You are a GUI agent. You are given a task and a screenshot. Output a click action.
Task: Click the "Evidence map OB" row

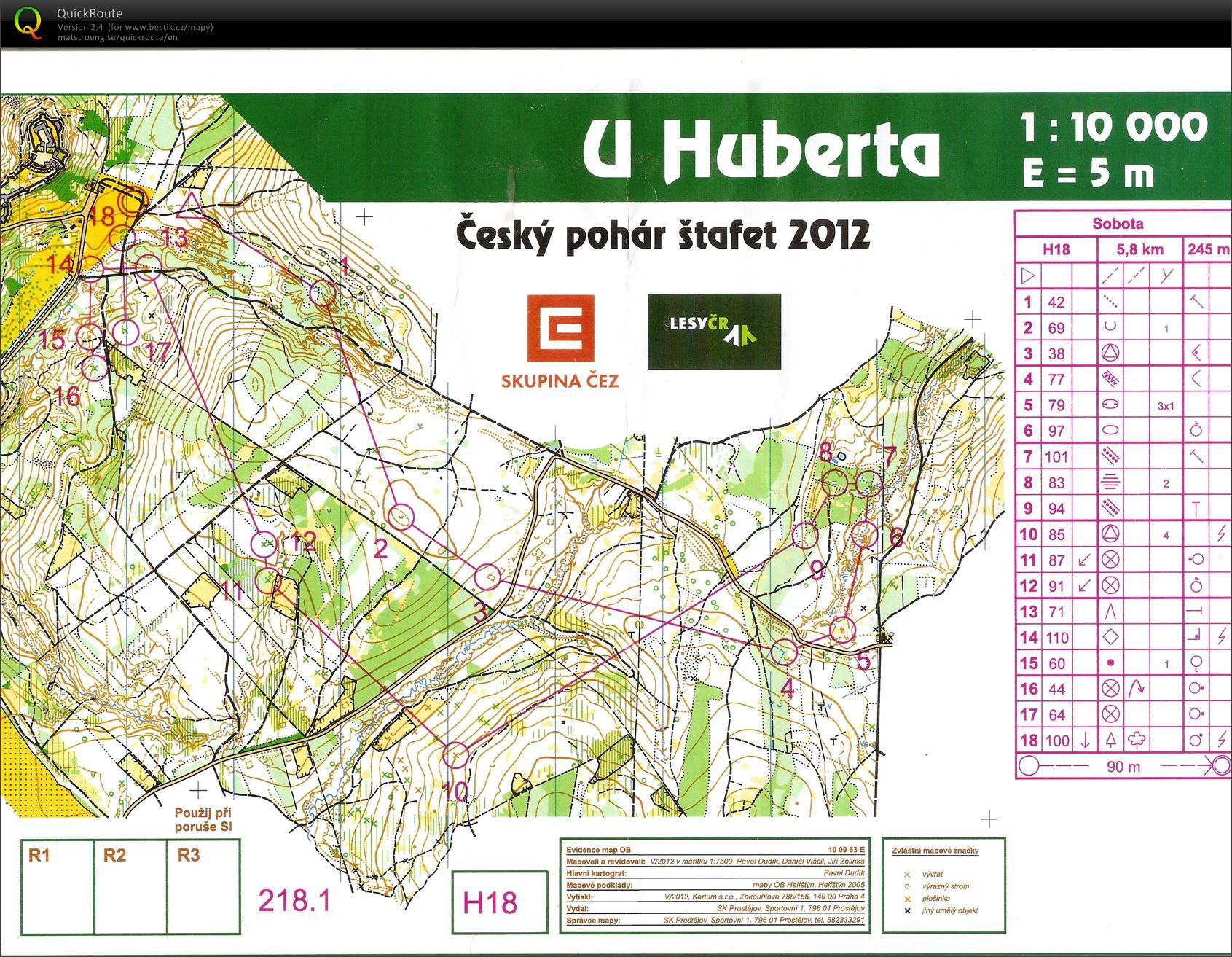[715, 849]
